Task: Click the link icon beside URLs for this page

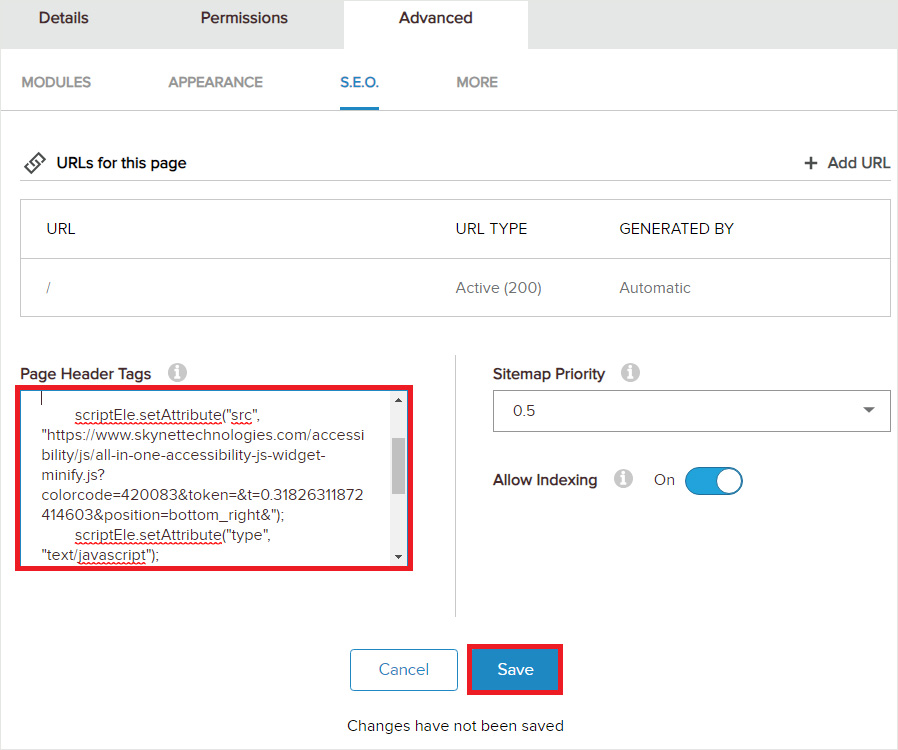Action: [35, 163]
